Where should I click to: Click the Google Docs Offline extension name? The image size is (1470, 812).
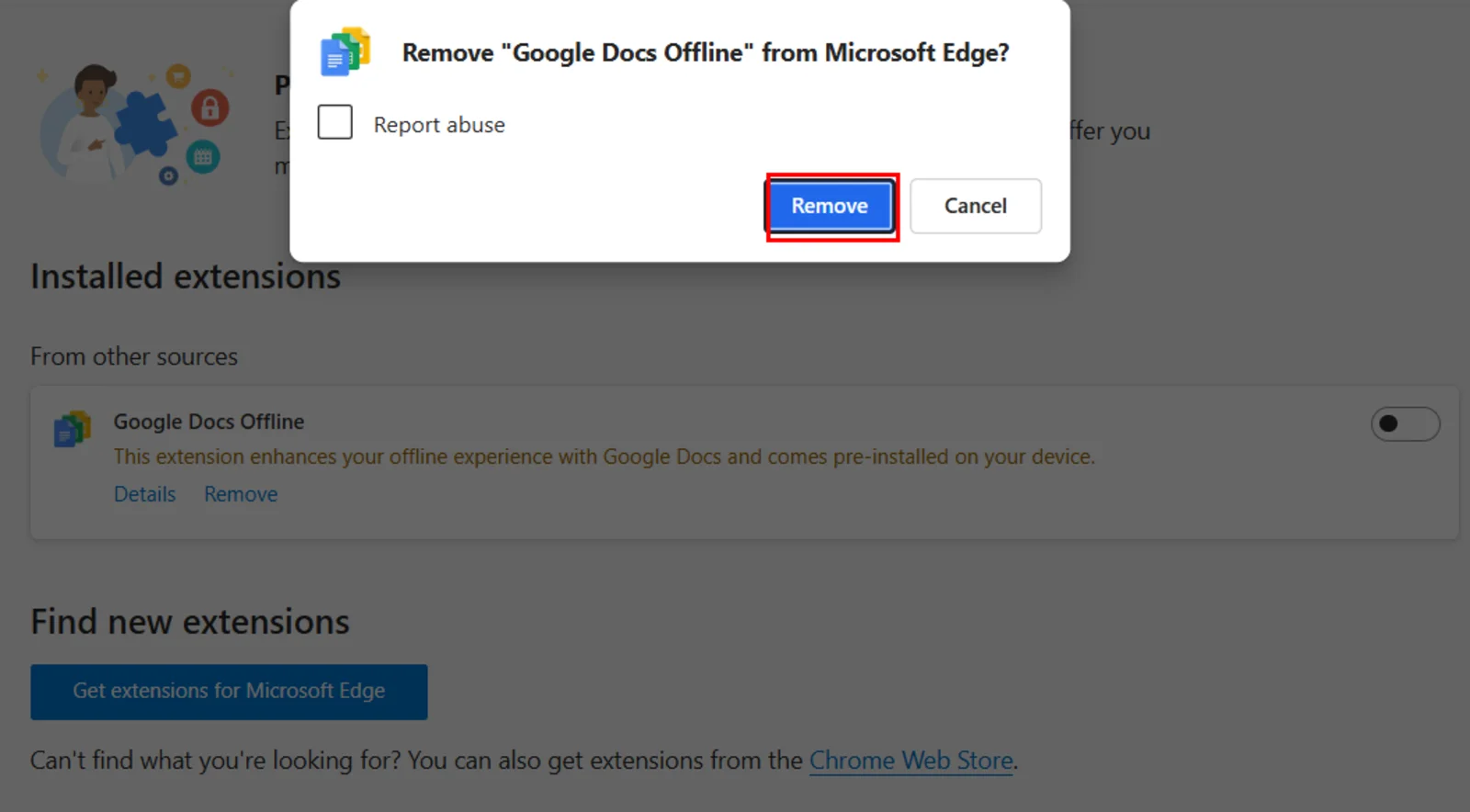(x=209, y=422)
